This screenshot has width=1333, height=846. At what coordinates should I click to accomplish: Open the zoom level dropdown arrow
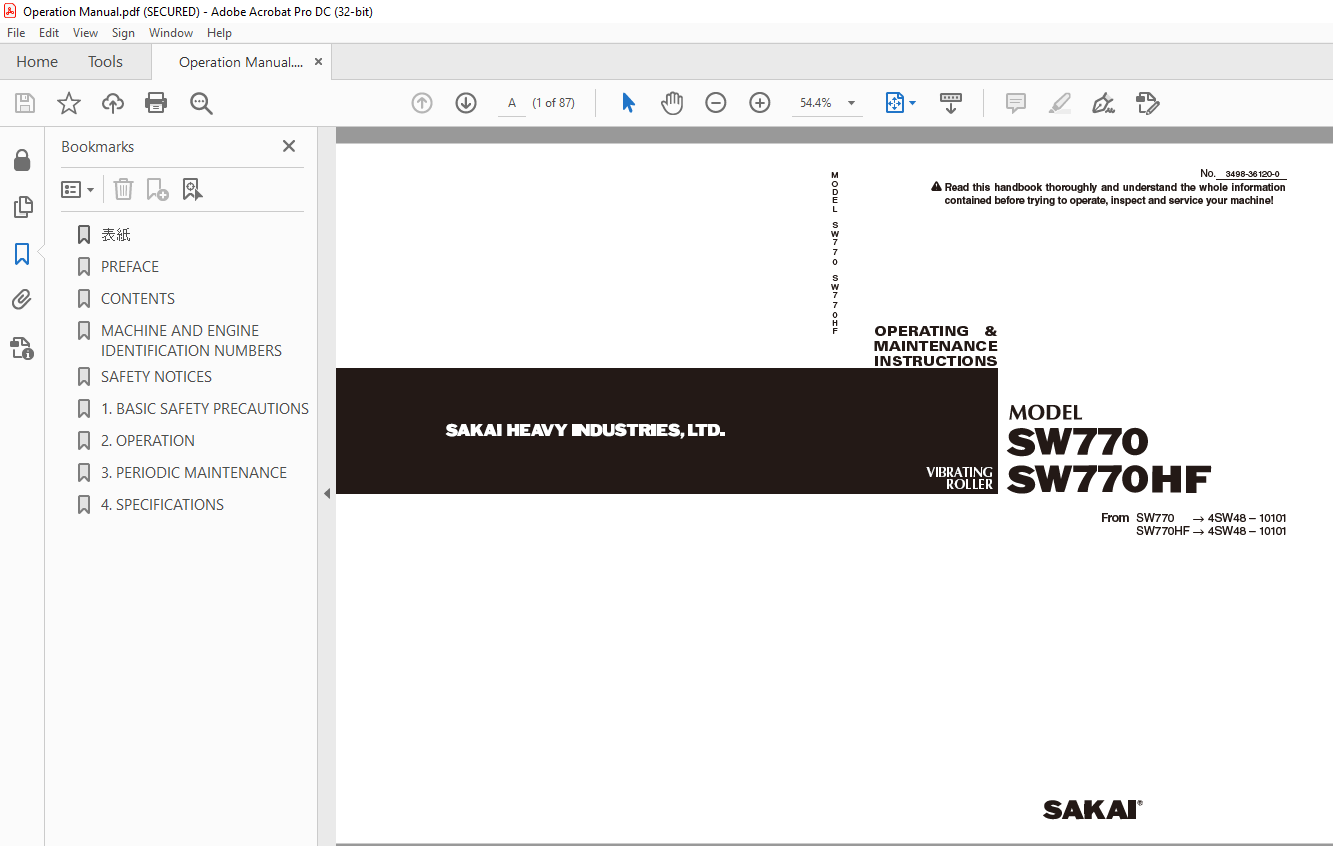coord(852,103)
